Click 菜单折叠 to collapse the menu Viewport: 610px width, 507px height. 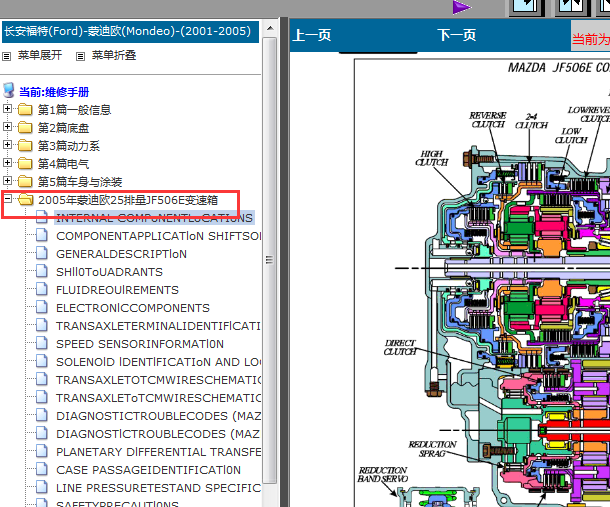[x=114, y=55]
